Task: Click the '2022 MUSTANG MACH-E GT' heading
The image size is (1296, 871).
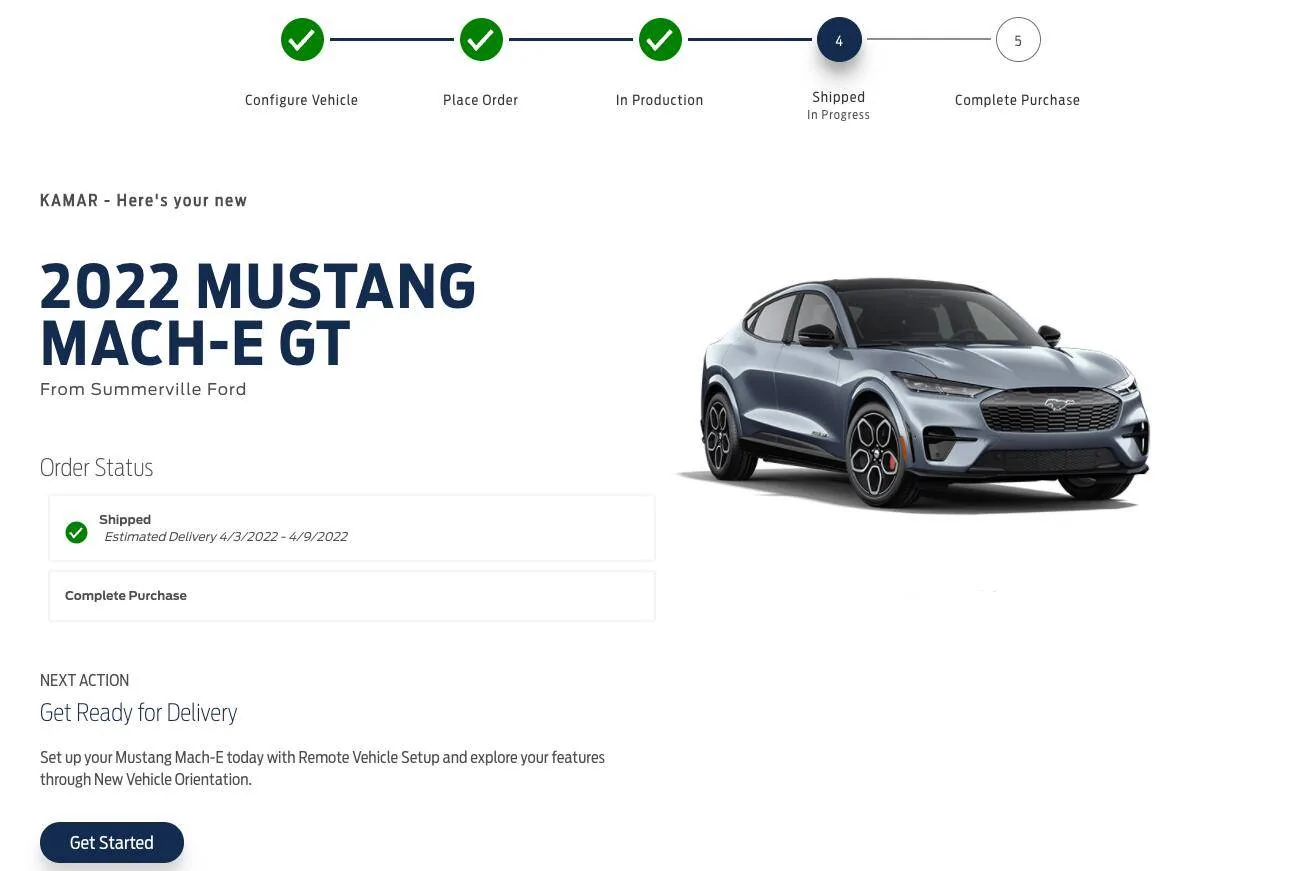Action: (258, 314)
